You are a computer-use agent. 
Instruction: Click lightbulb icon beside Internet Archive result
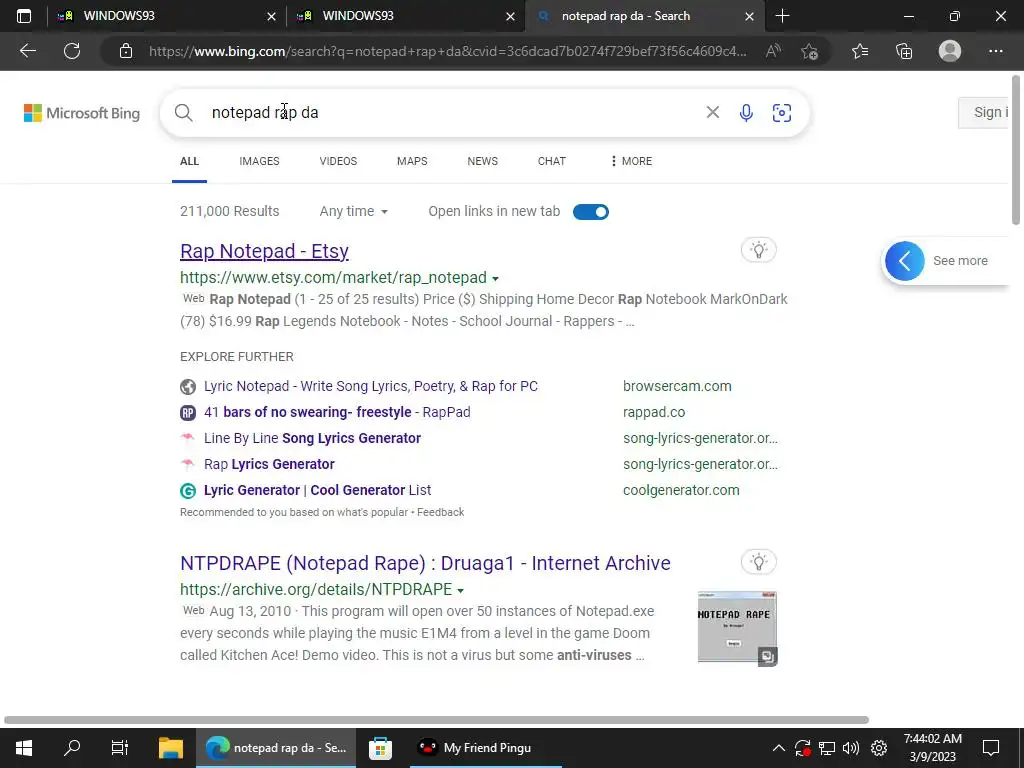click(758, 562)
